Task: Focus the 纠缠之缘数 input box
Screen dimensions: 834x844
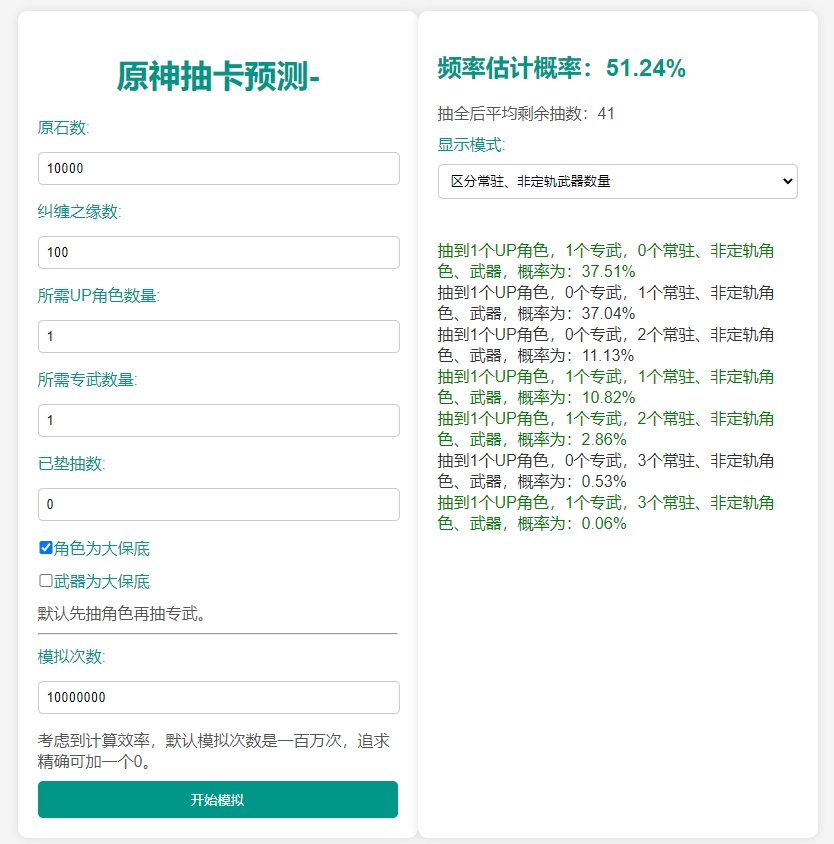Action: pos(219,252)
